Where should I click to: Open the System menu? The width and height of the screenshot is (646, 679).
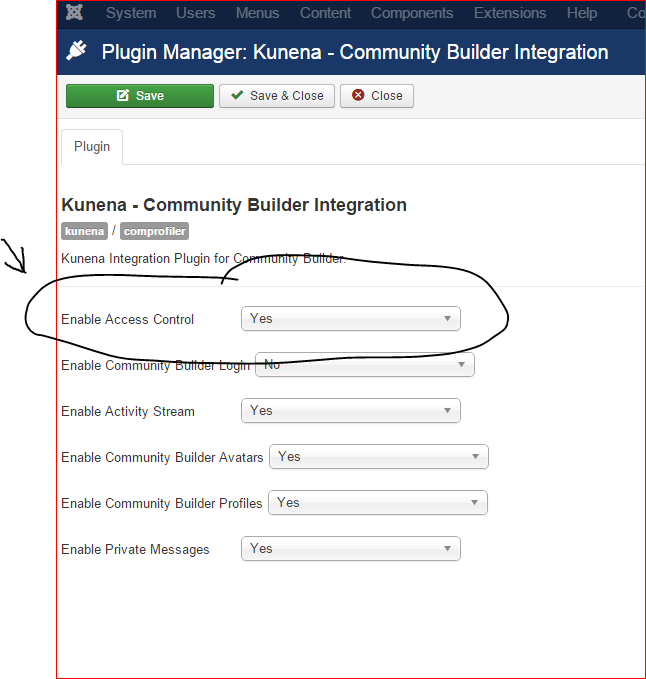(x=131, y=13)
